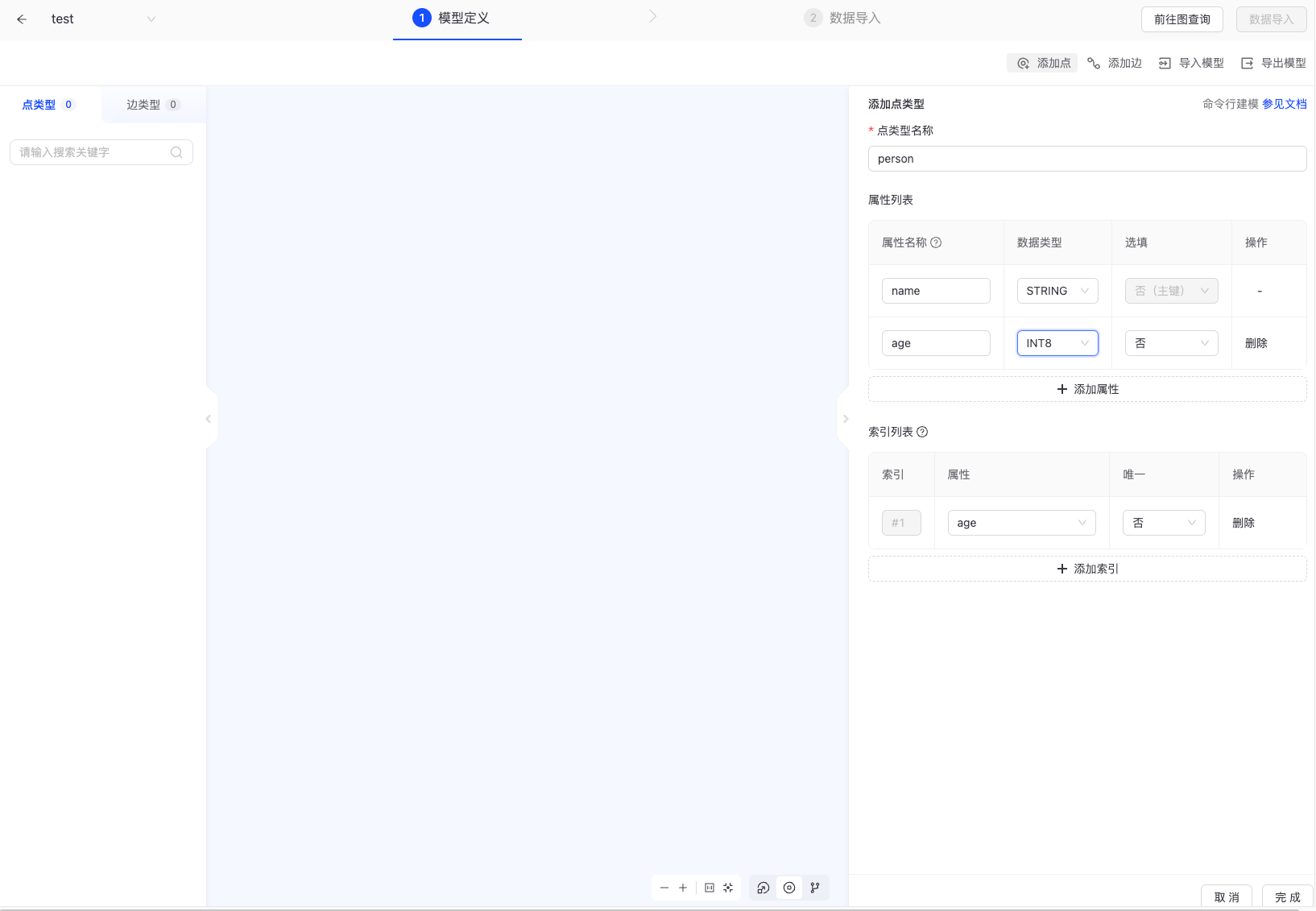1316x911 pixels.
Task: Delete the #1 index row
Action: (1243, 523)
